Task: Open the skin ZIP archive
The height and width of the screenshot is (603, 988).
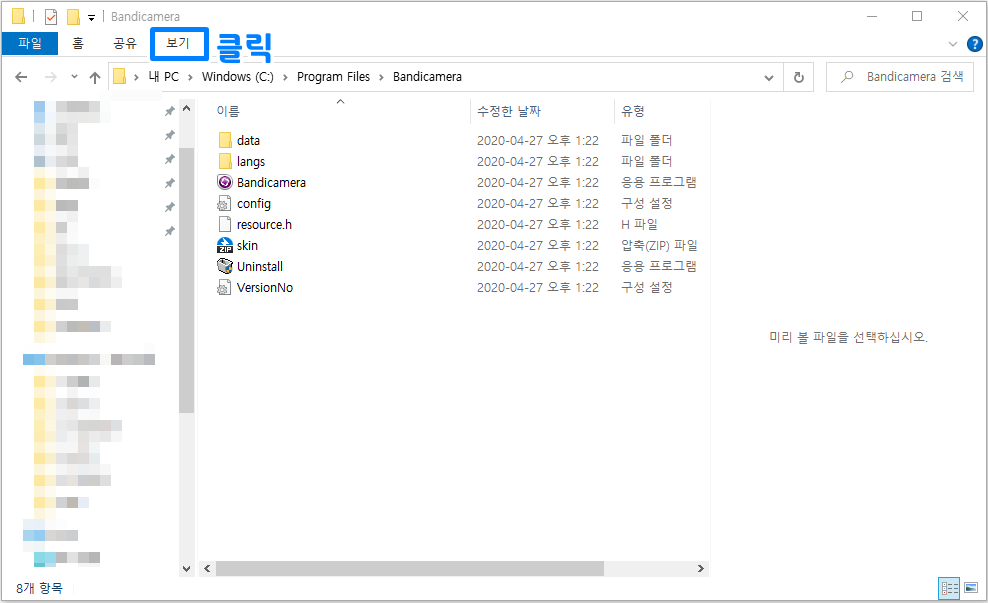Action: tap(245, 244)
